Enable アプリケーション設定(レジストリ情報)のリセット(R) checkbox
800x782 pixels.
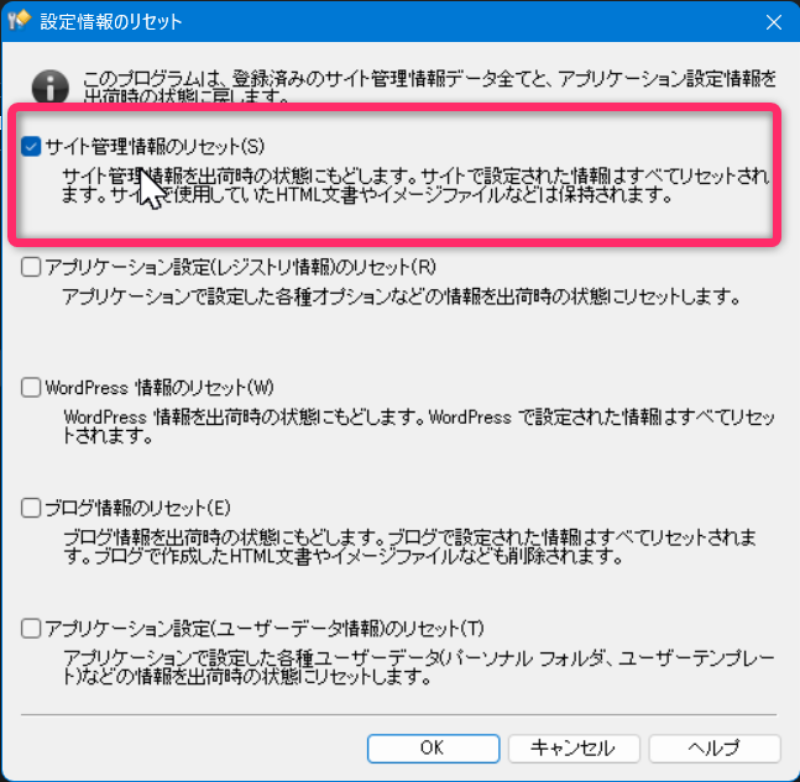point(31,267)
